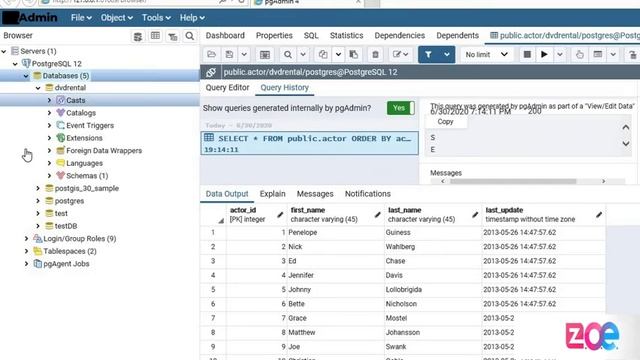
Task: Select the pgAgent Jobs tree item
Action: [66, 264]
